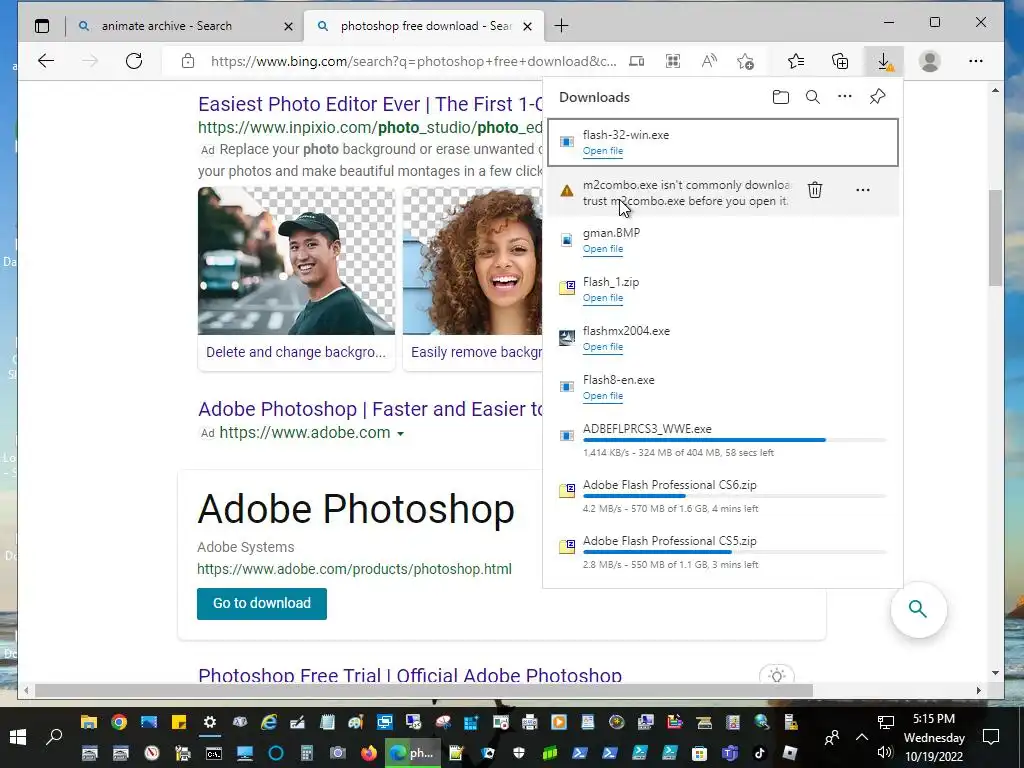Close the photoshop free download tab
1024x768 pixels.
coord(528,26)
